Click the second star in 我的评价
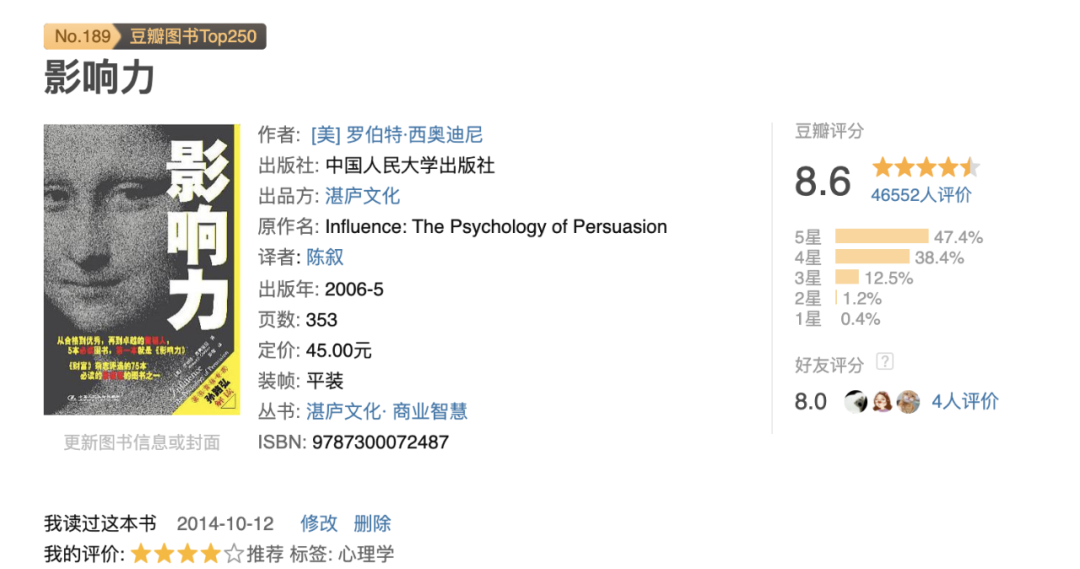The width and height of the screenshot is (1080, 569). [164, 554]
